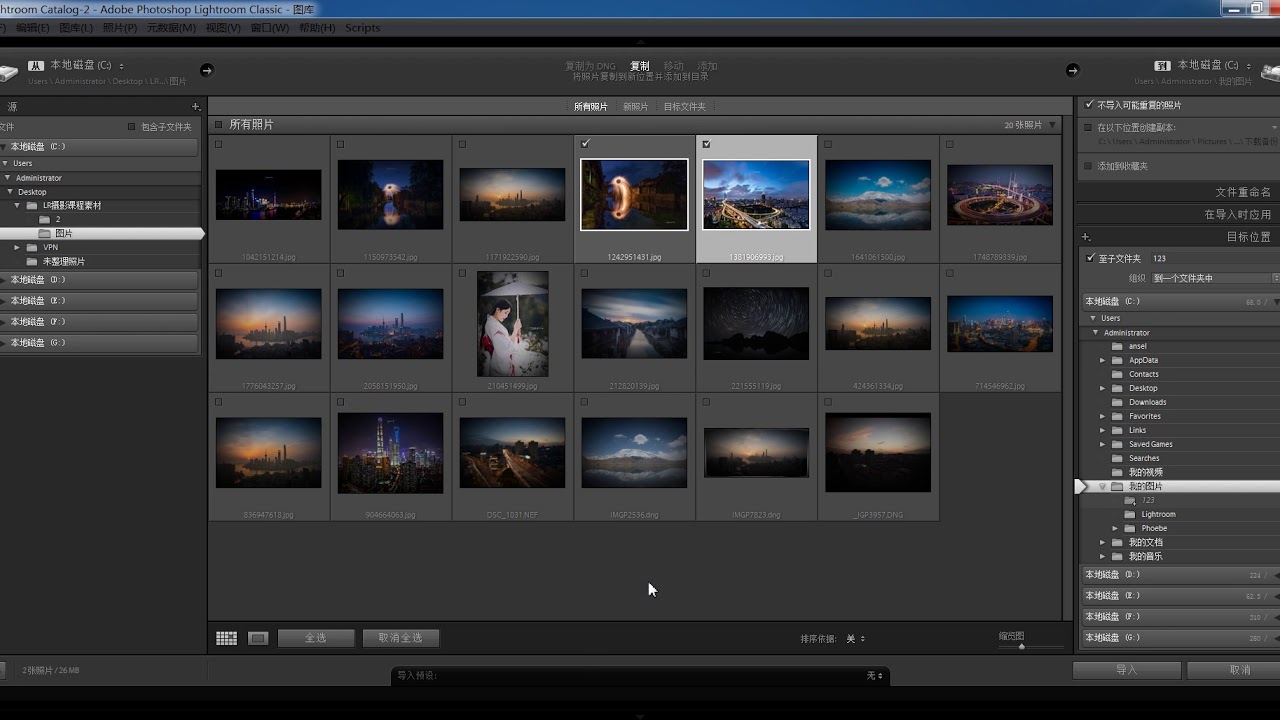Choose 添加 import mode

pyautogui.click(x=707, y=66)
